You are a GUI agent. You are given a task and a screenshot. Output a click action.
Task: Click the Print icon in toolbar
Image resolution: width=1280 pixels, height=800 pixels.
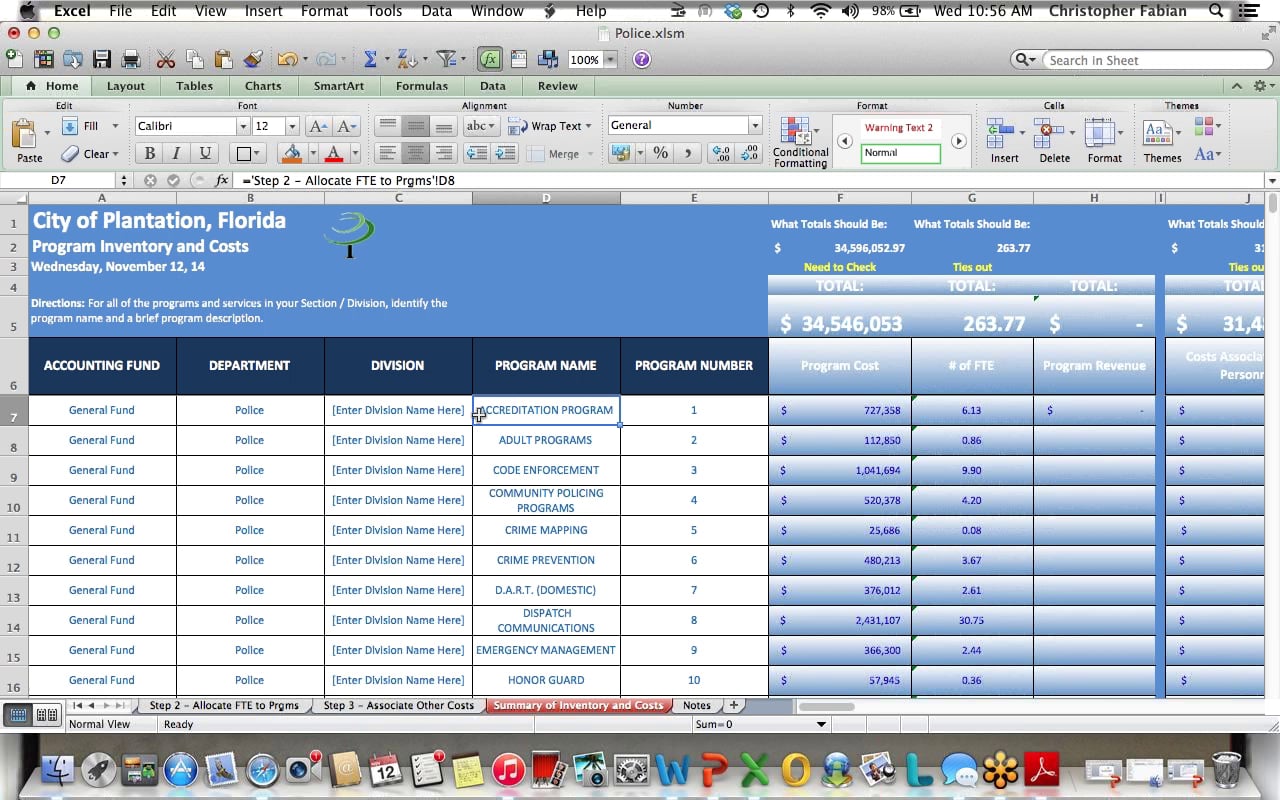tap(130, 60)
